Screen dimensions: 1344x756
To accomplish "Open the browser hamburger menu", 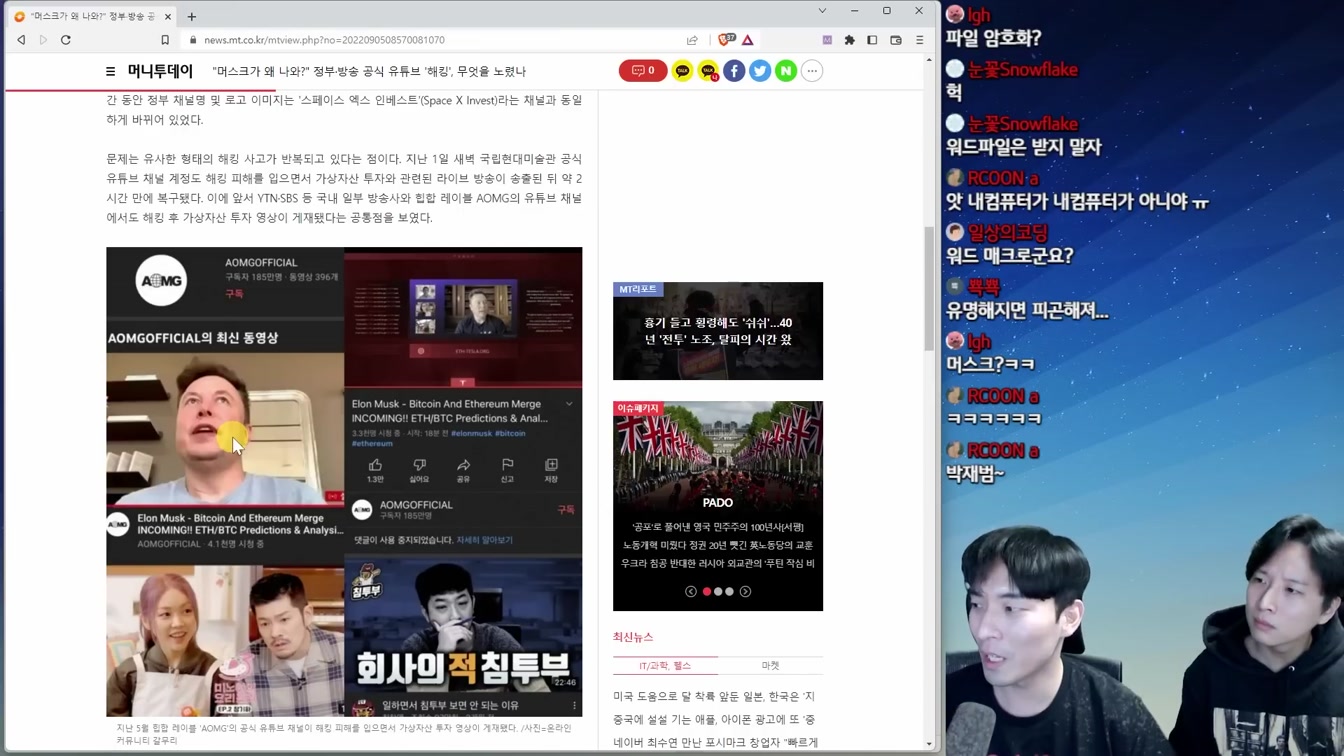I will [x=920, y=40].
